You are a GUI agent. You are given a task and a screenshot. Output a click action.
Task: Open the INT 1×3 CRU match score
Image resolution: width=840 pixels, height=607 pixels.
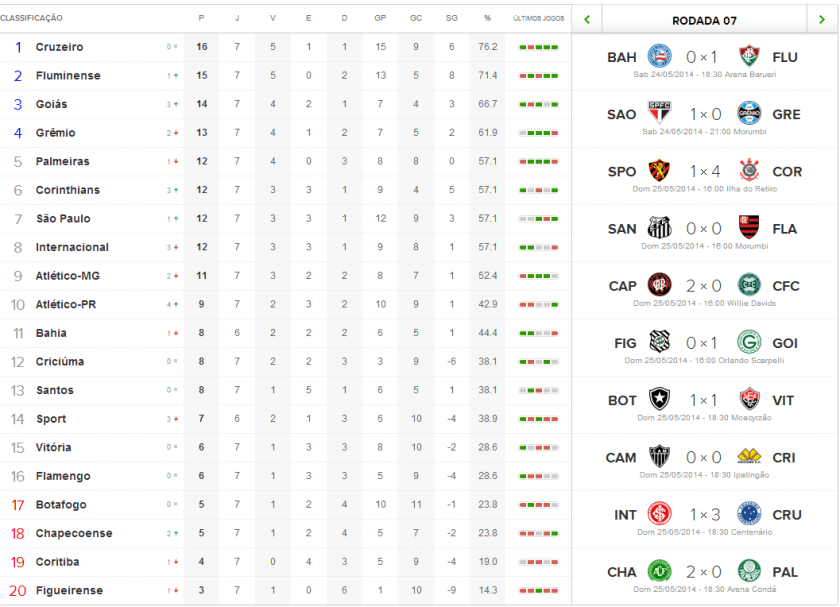pos(704,515)
